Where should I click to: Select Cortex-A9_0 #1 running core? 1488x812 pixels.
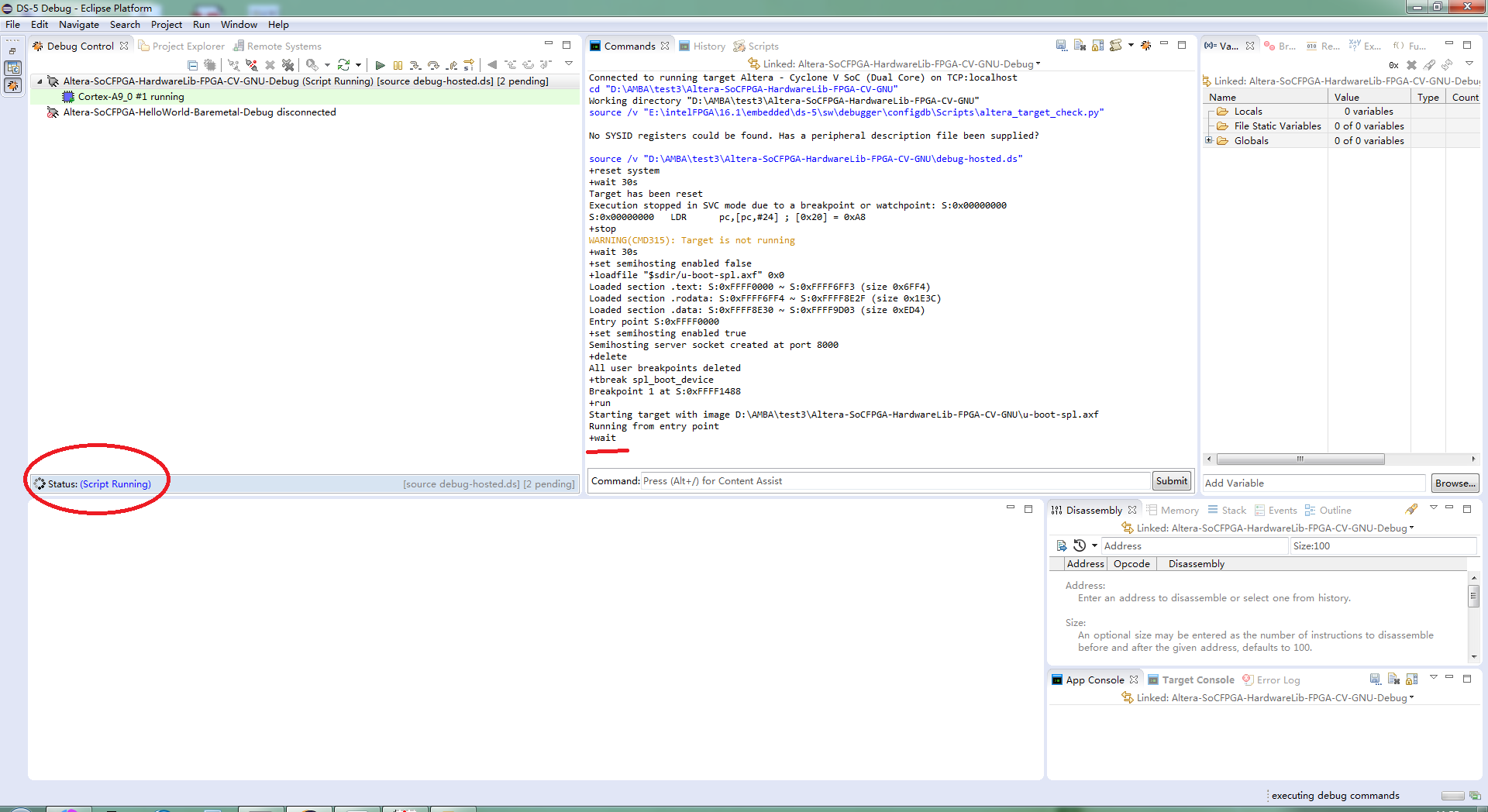pos(130,97)
